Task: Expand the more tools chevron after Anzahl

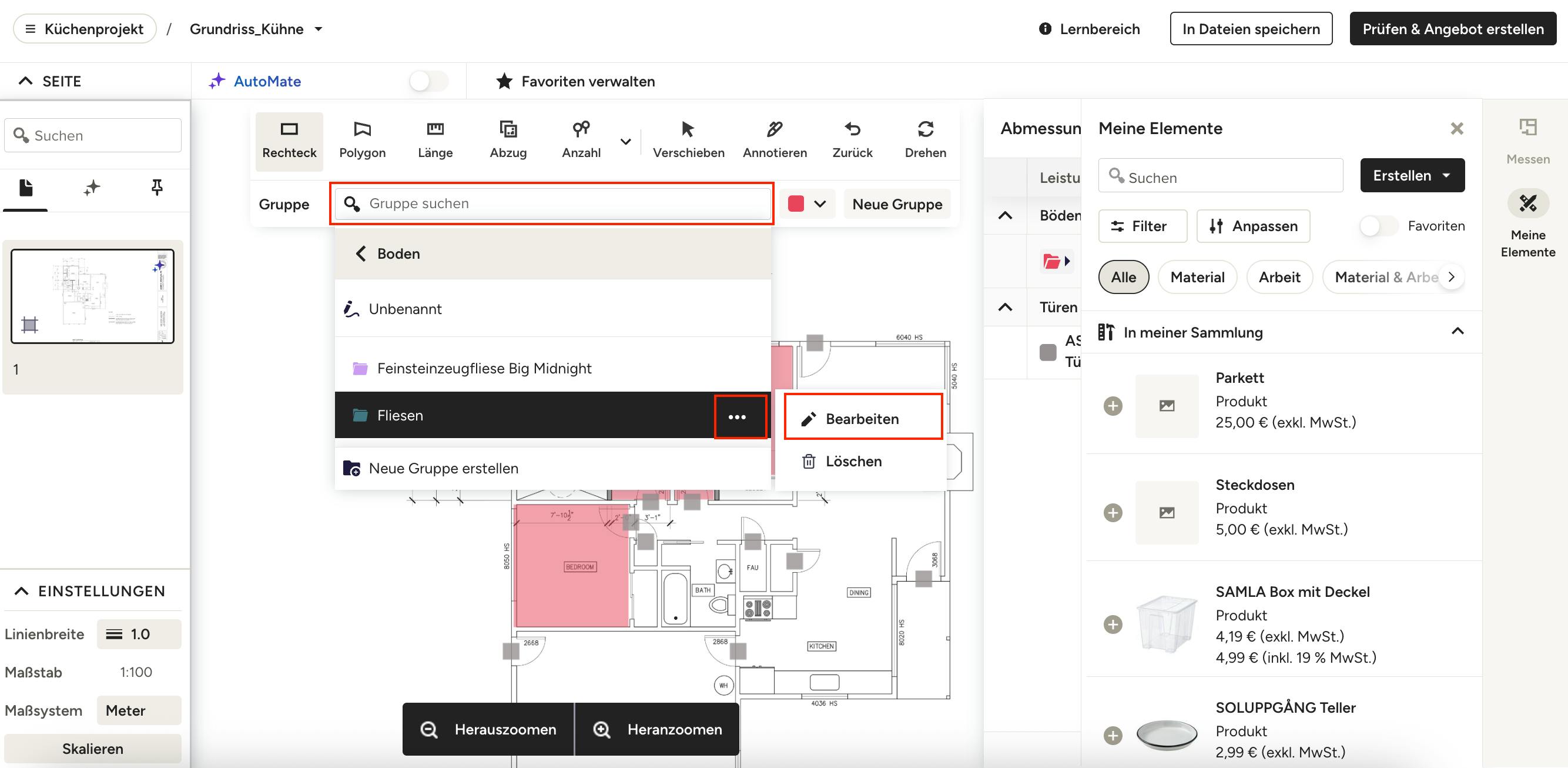Action: 625,142
